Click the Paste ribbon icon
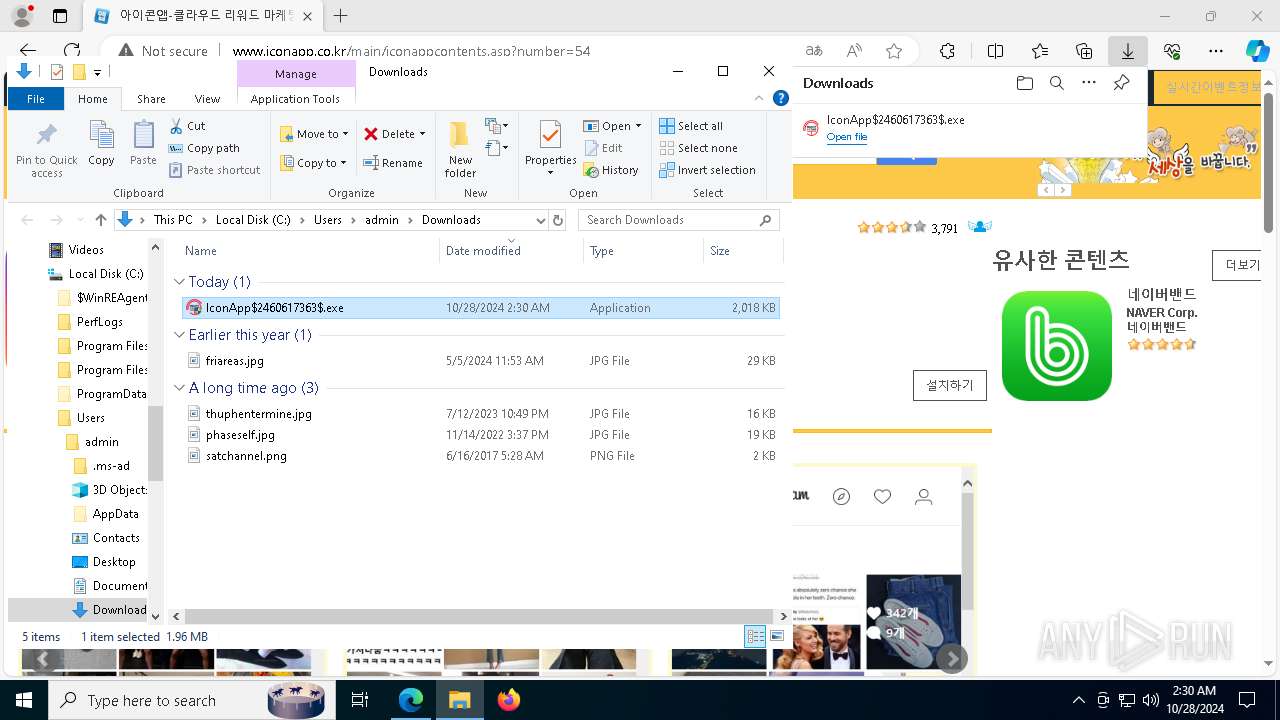This screenshot has height=720, width=1280. tap(143, 143)
